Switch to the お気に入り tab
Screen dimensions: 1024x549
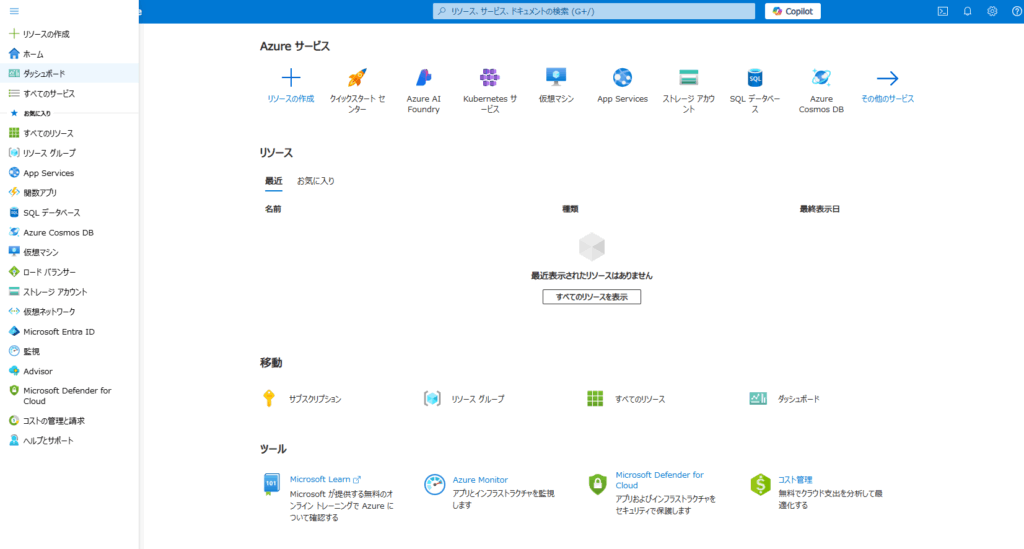(x=315, y=181)
